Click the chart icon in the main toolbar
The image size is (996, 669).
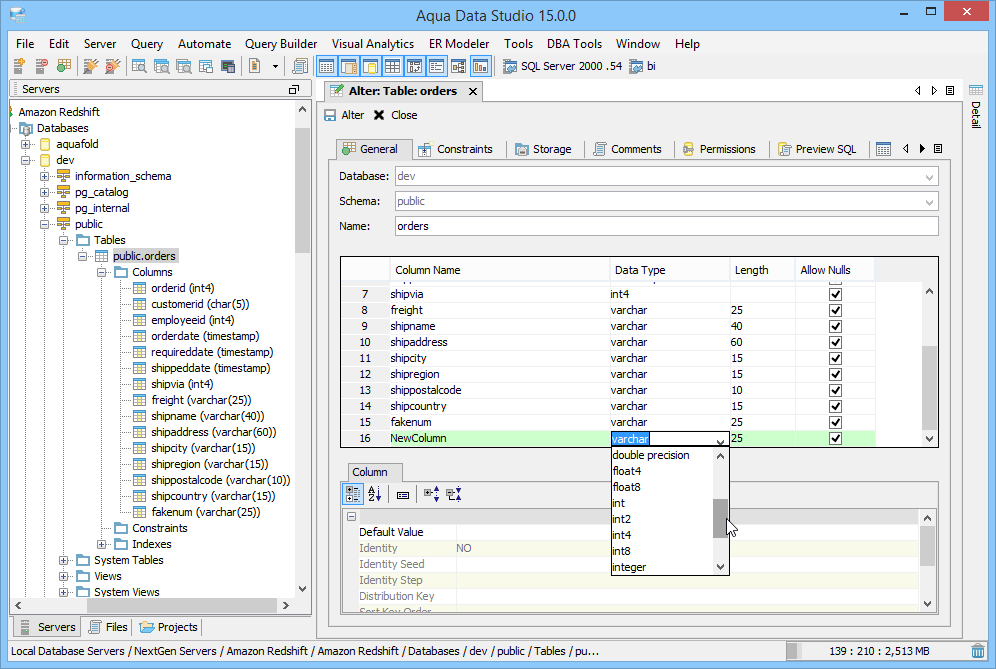tap(480, 66)
